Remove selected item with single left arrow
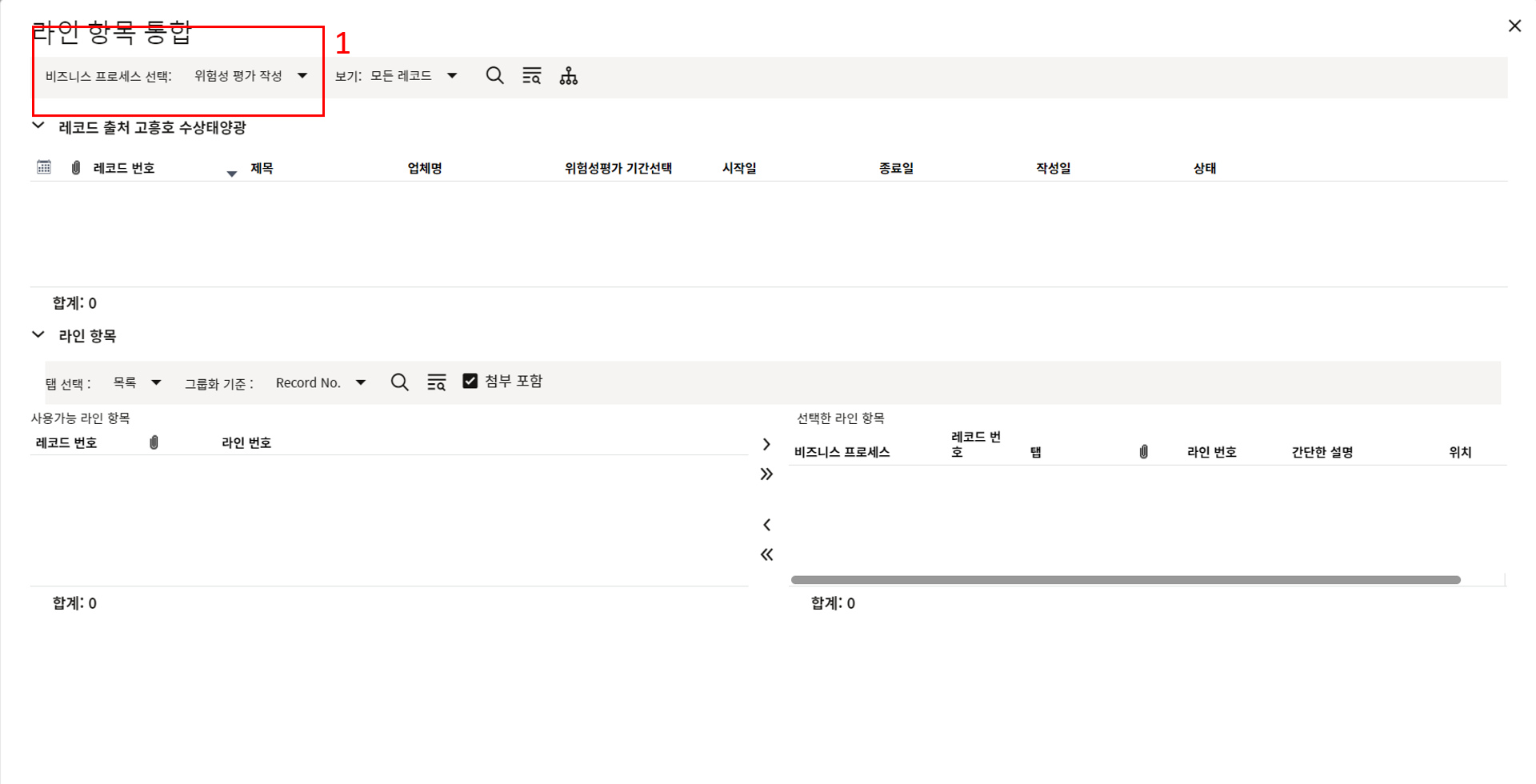 click(766, 525)
